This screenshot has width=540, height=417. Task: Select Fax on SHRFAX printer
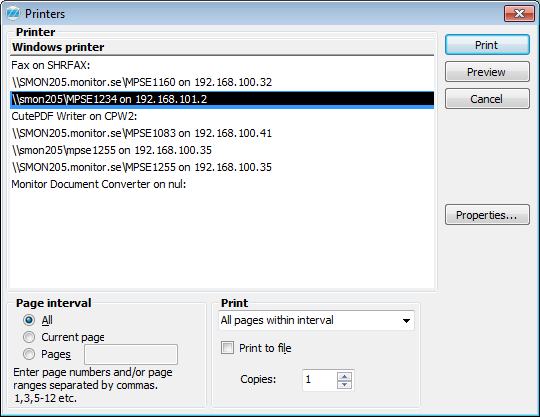(x=222, y=65)
